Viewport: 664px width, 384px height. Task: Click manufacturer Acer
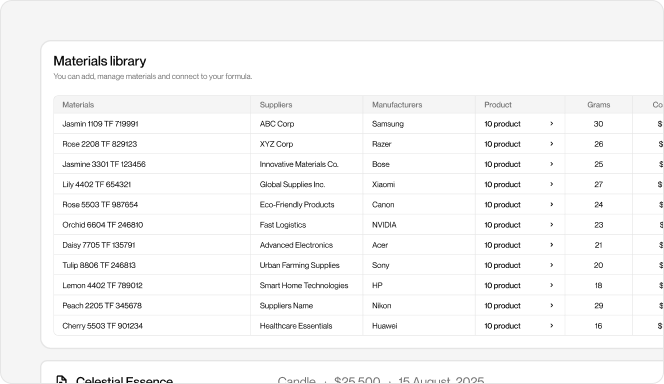pyautogui.click(x=380, y=245)
